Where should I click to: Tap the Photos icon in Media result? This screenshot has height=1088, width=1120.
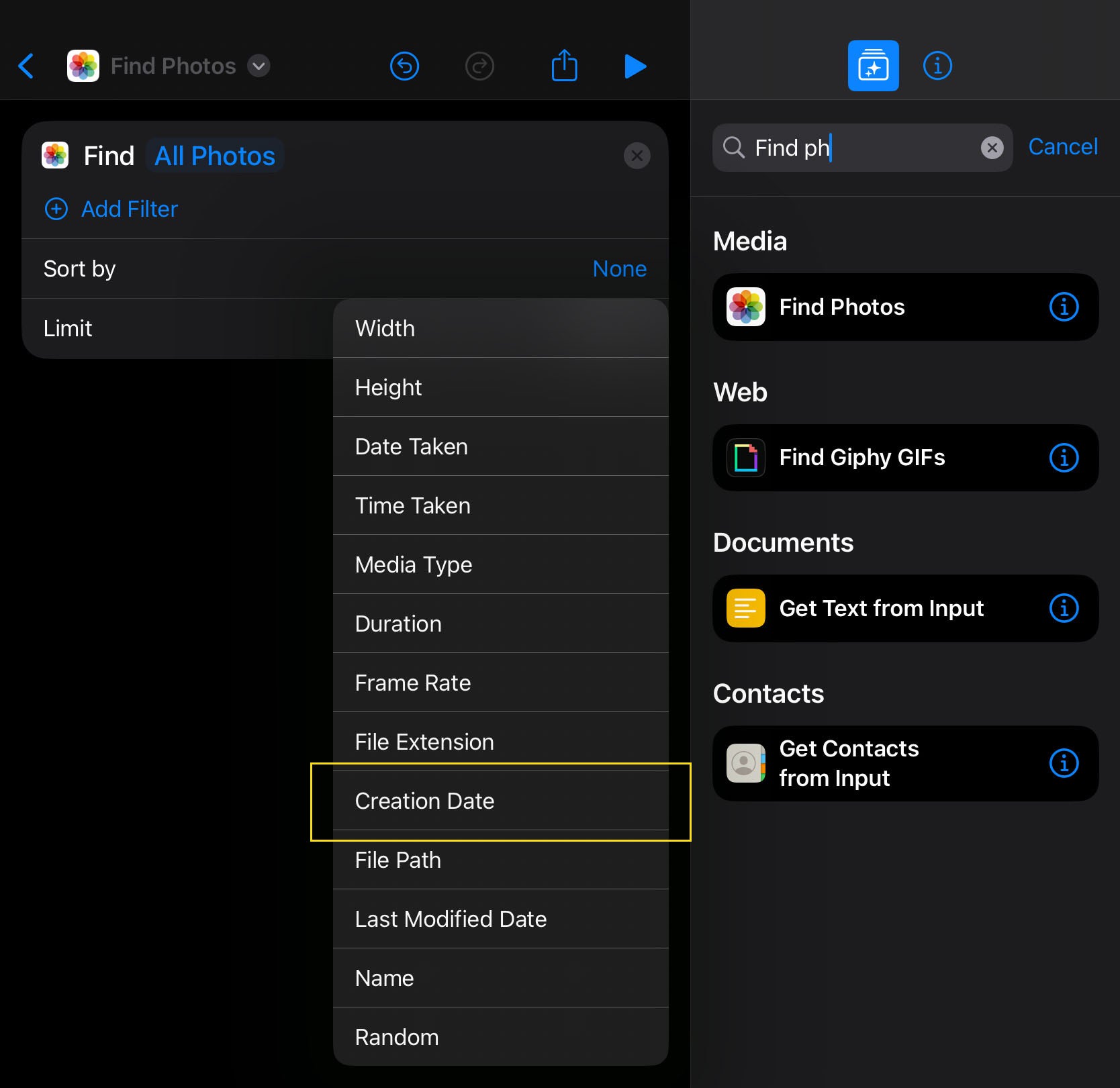(746, 307)
